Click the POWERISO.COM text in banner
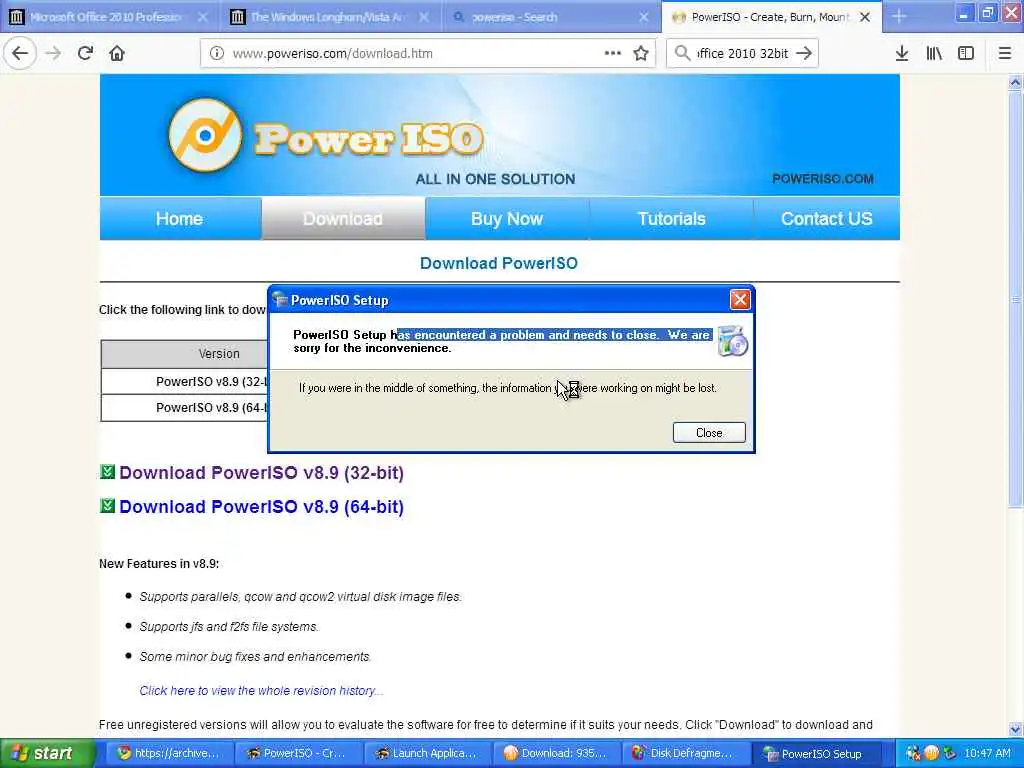The width and height of the screenshot is (1024, 768). click(x=823, y=179)
